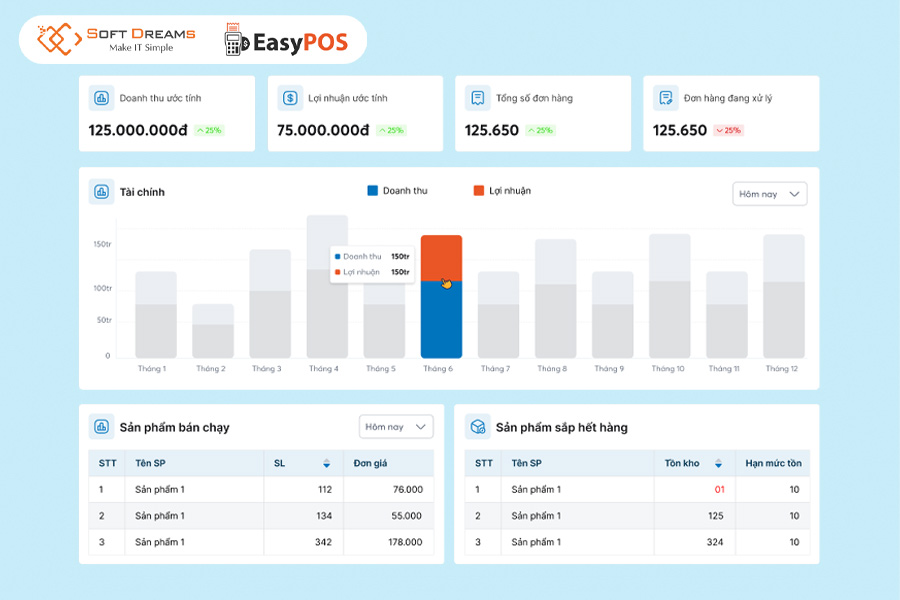Click the Tháng 4 bar in chart
This screenshot has height=600, width=900.
click(x=327, y=290)
